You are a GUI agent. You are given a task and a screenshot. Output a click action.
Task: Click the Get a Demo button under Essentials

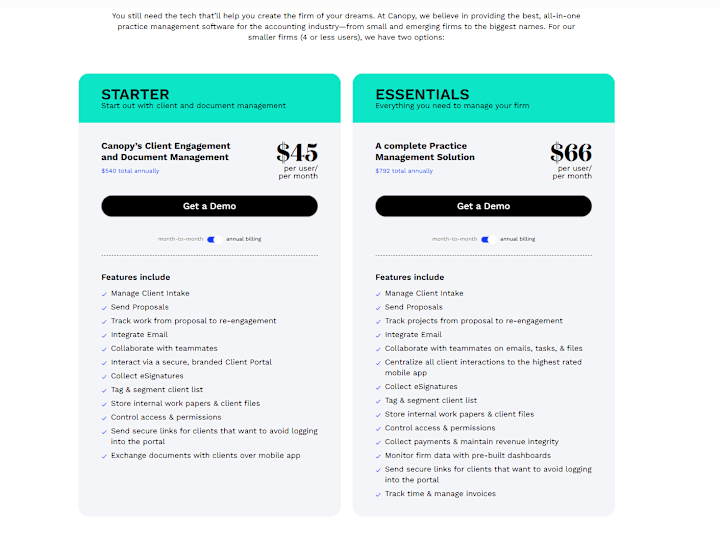pyautogui.click(x=483, y=206)
